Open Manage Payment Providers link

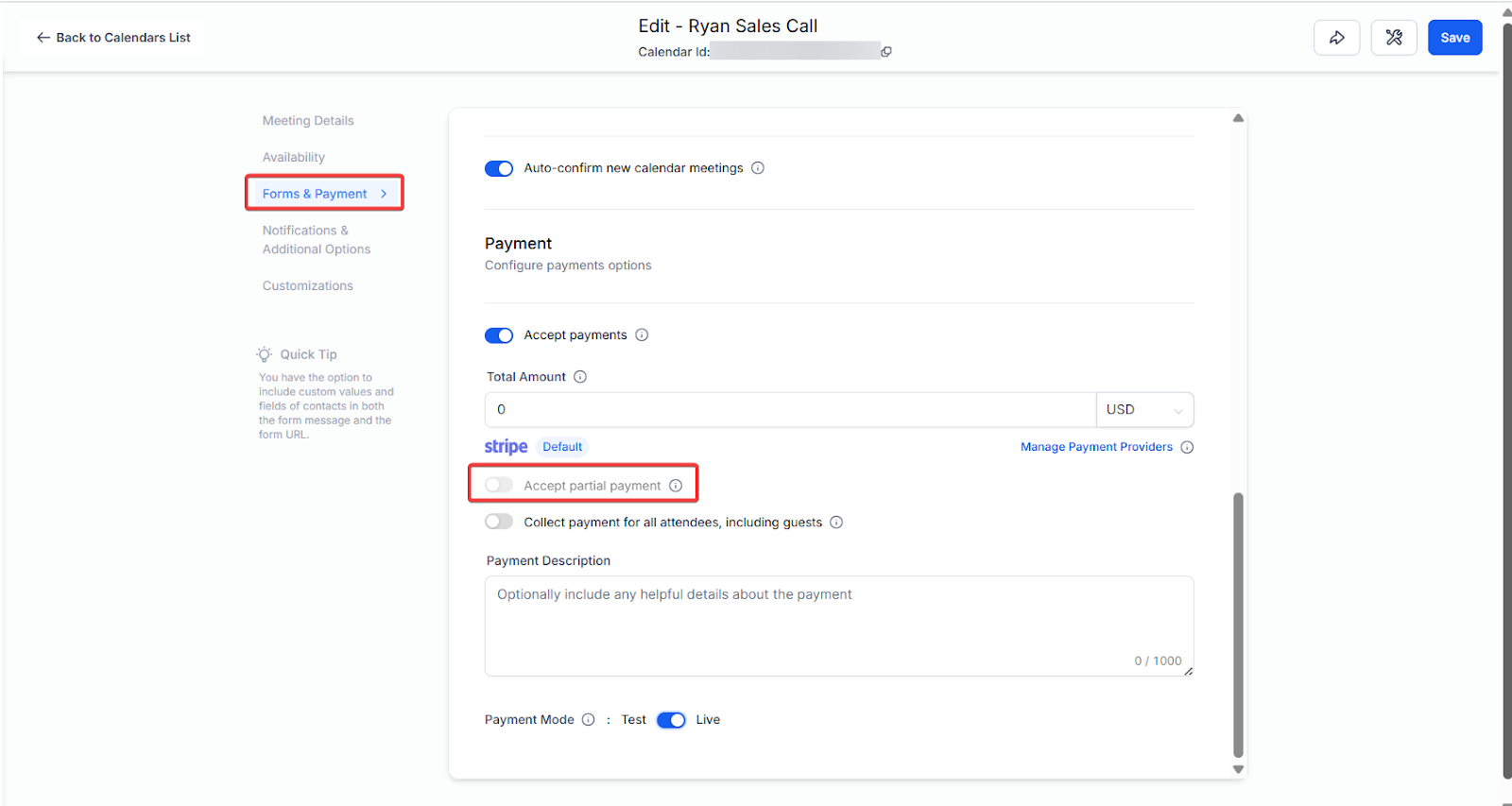point(1096,447)
